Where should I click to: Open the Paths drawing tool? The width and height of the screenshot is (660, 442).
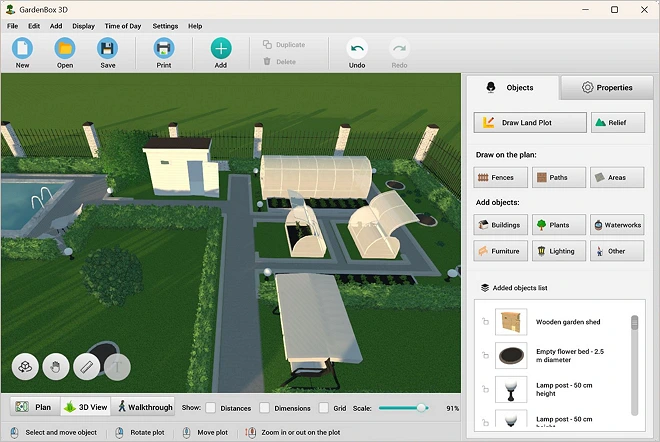click(x=559, y=177)
